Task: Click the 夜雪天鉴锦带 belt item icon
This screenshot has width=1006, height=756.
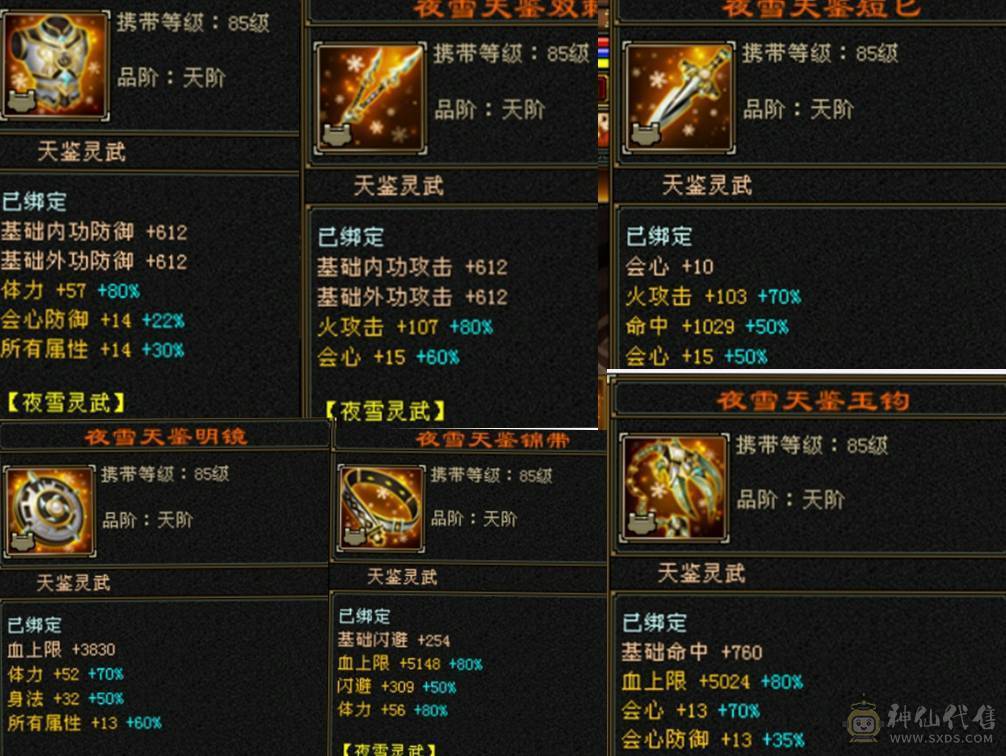Action: pyautogui.click(x=381, y=508)
